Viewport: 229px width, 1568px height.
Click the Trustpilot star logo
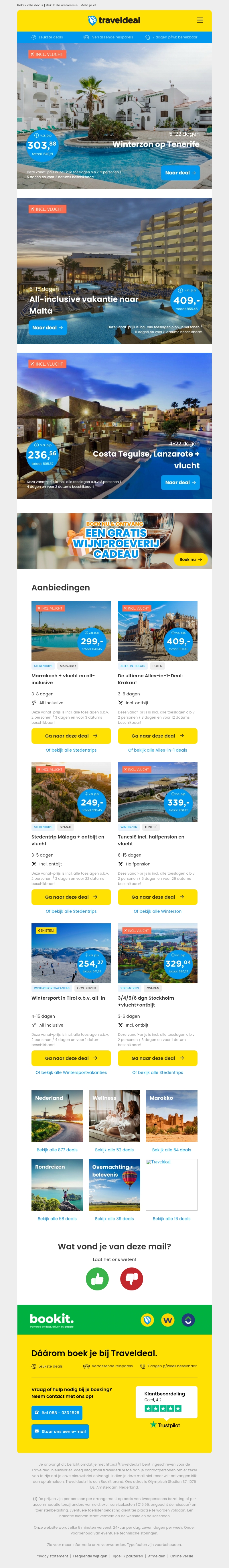pyautogui.click(x=154, y=1425)
